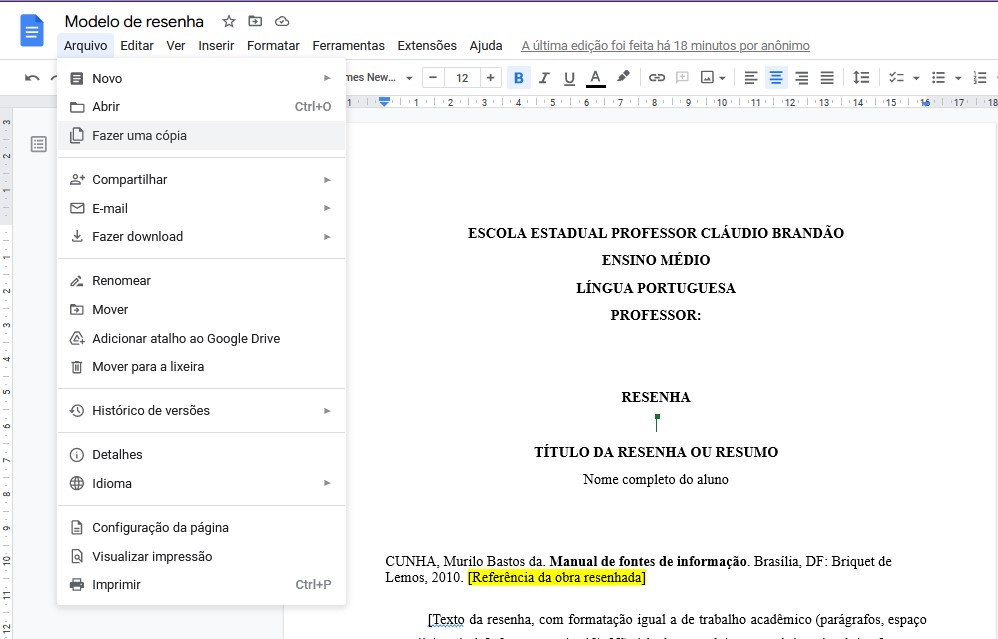The width and height of the screenshot is (998, 639).
Task: Open the Ver menu
Action: (x=176, y=46)
